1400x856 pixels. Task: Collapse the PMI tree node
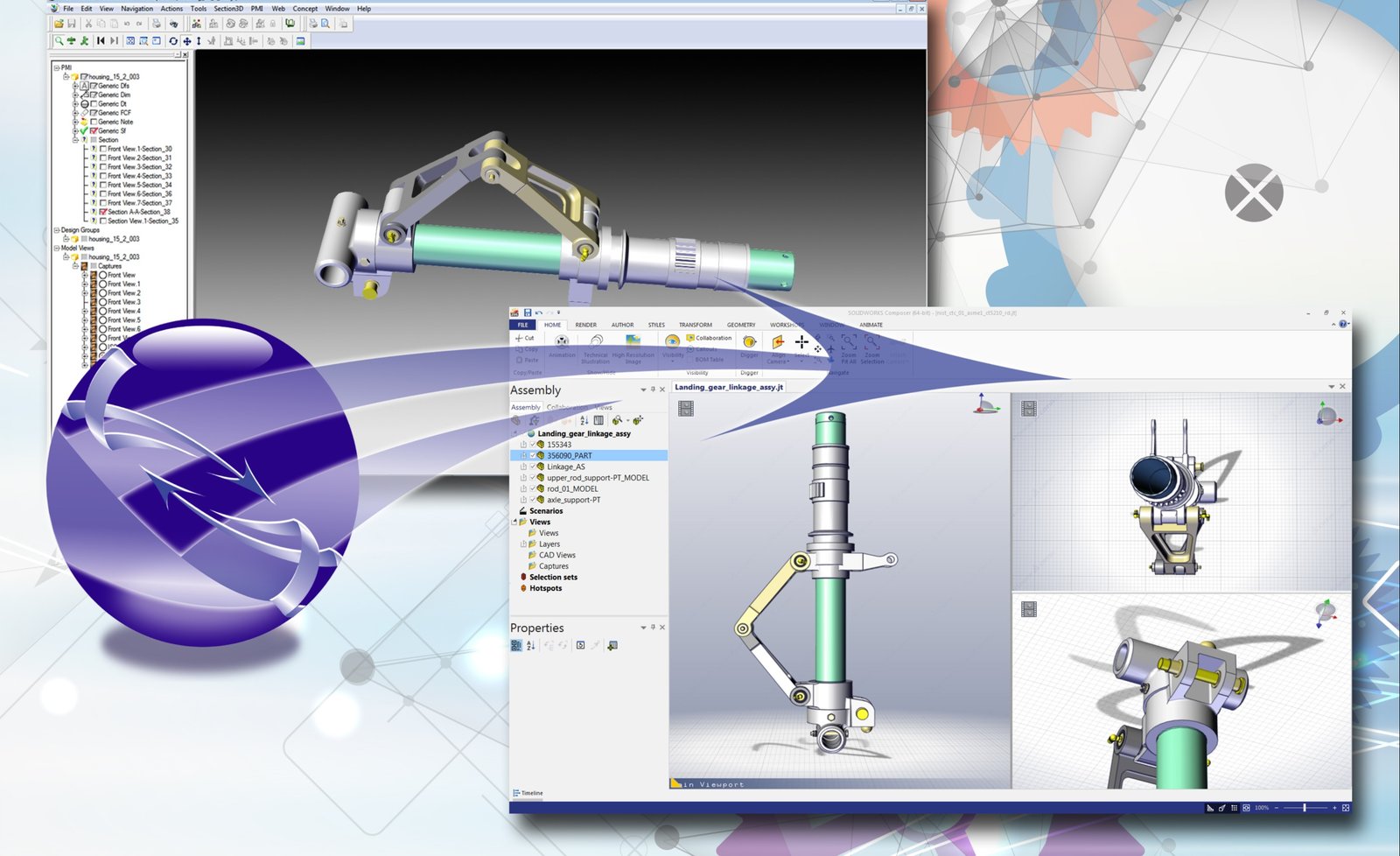(x=57, y=67)
